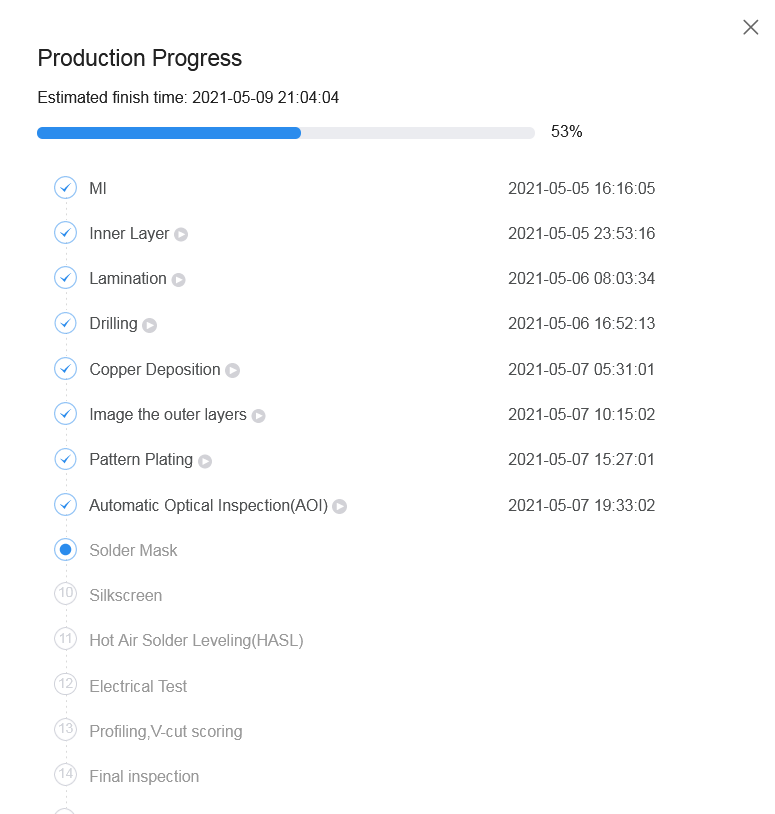
Task: Play the Pattern Plating video
Action: 204,461
